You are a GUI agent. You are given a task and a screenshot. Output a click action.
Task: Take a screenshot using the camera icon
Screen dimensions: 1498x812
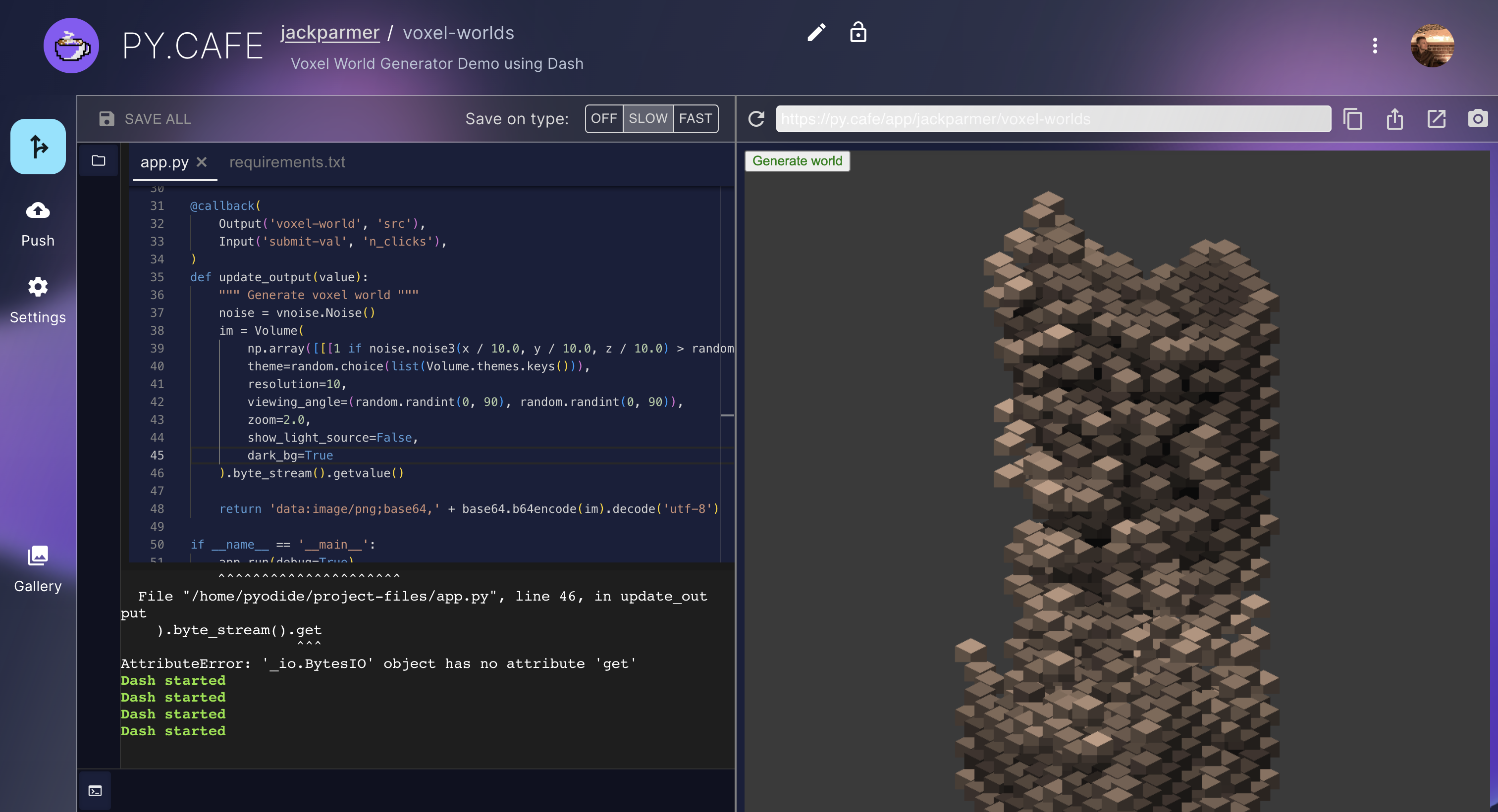pyautogui.click(x=1478, y=118)
